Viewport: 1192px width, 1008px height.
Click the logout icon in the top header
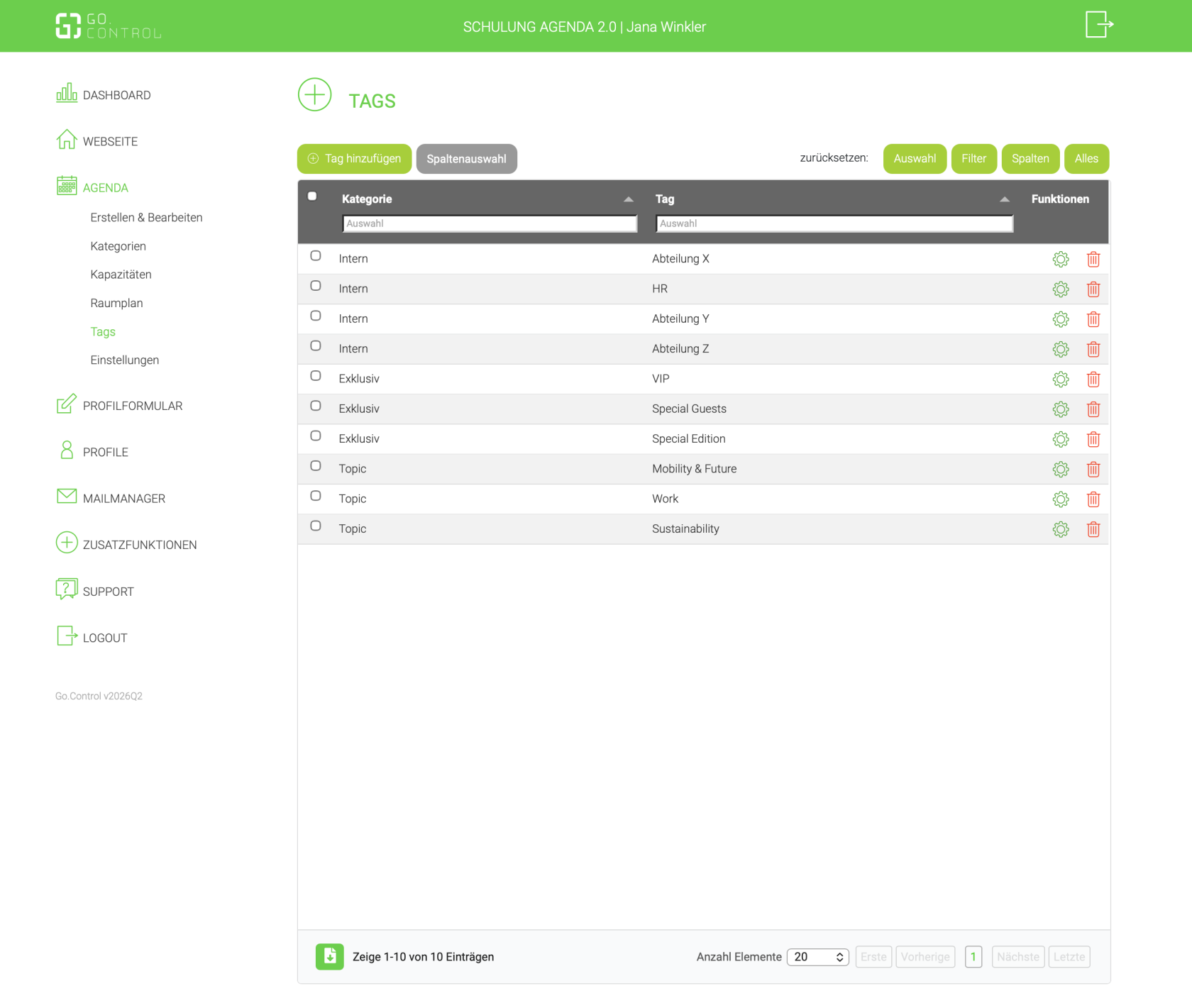pos(1099,25)
